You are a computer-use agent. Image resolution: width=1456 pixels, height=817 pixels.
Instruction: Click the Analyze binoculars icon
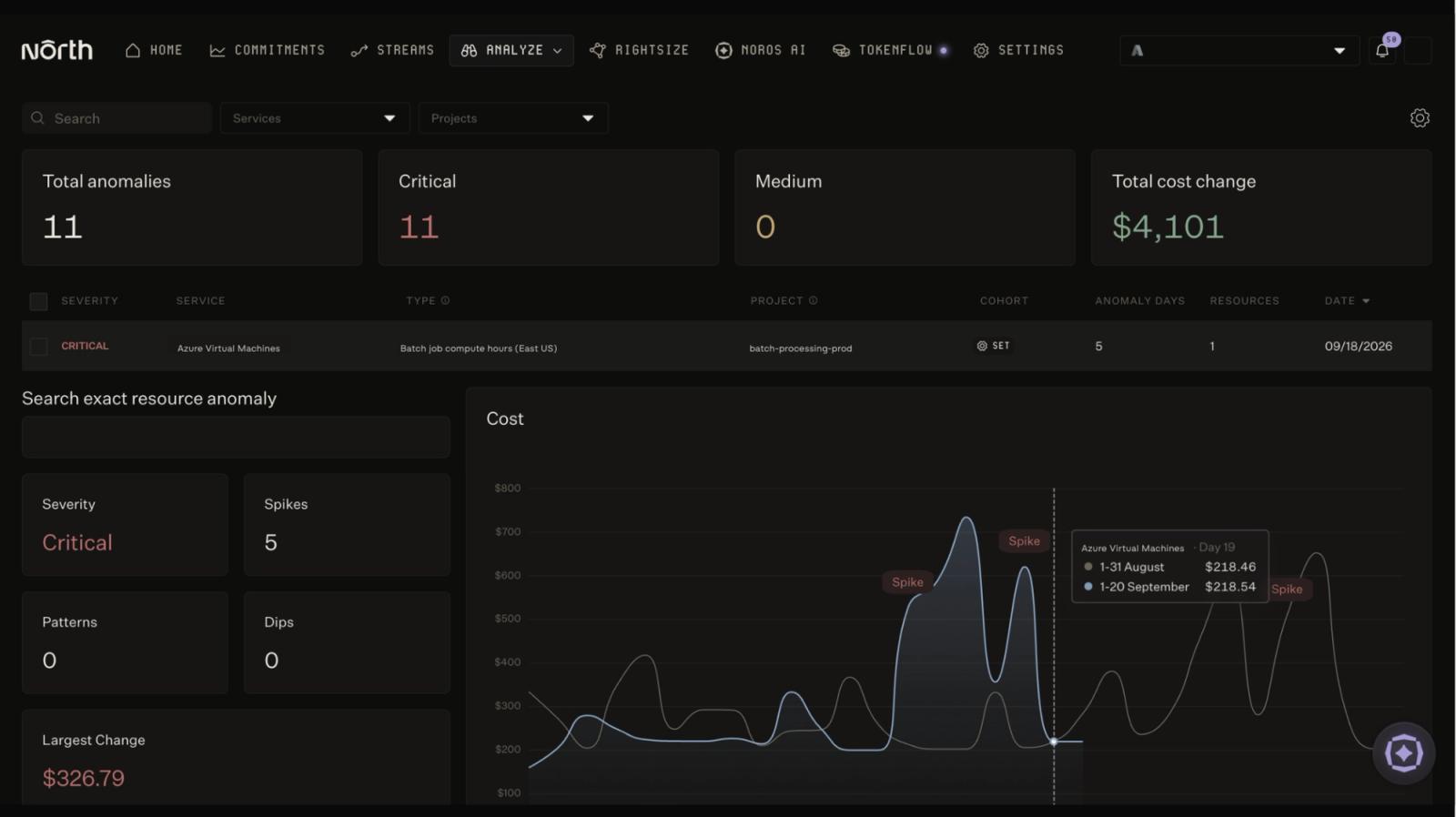click(469, 51)
